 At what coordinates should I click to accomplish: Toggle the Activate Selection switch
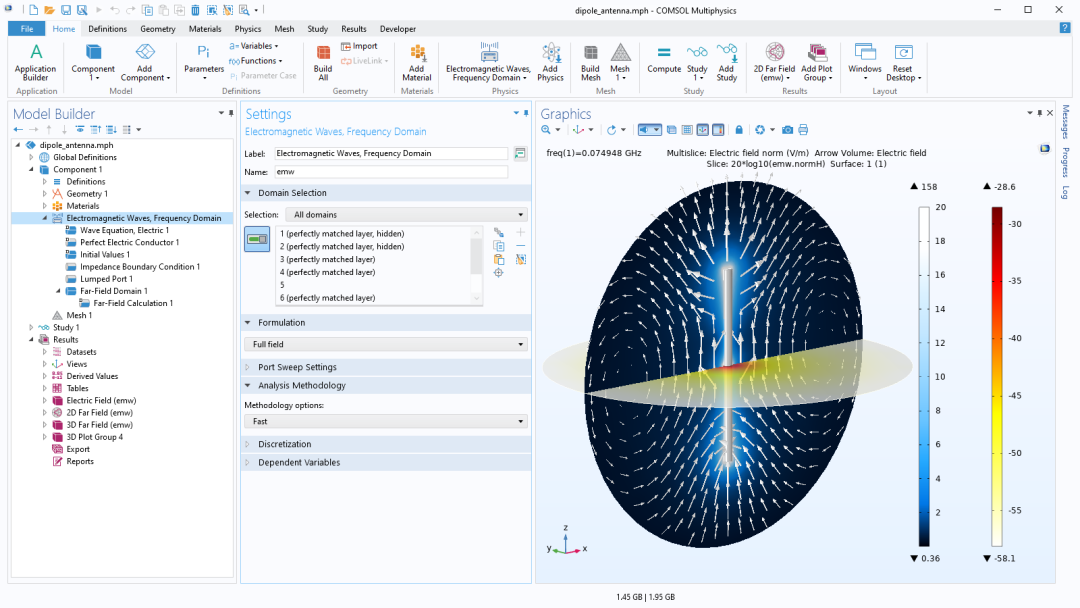coord(257,240)
